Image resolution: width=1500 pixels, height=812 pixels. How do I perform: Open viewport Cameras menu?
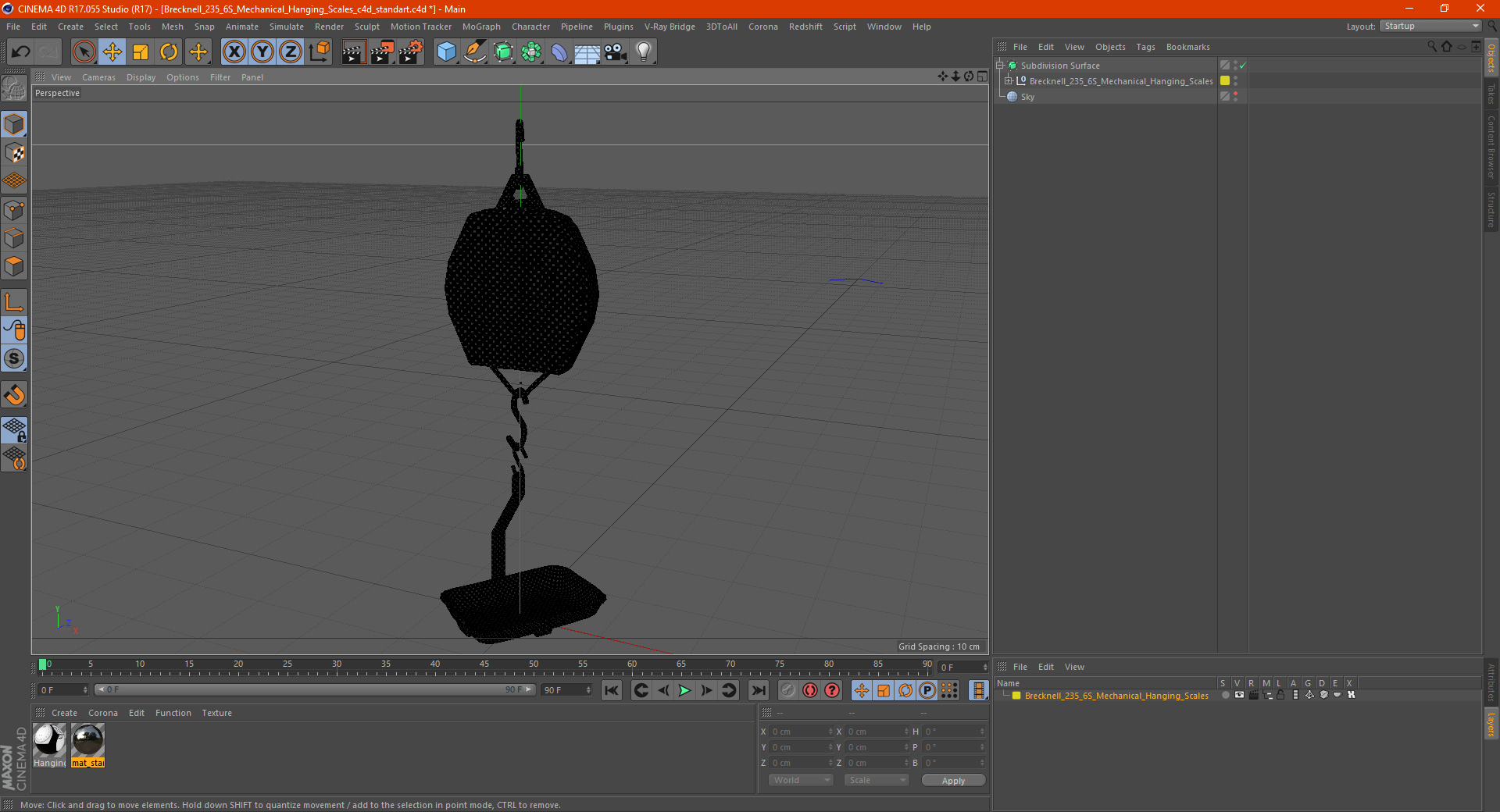pyautogui.click(x=98, y=77)
